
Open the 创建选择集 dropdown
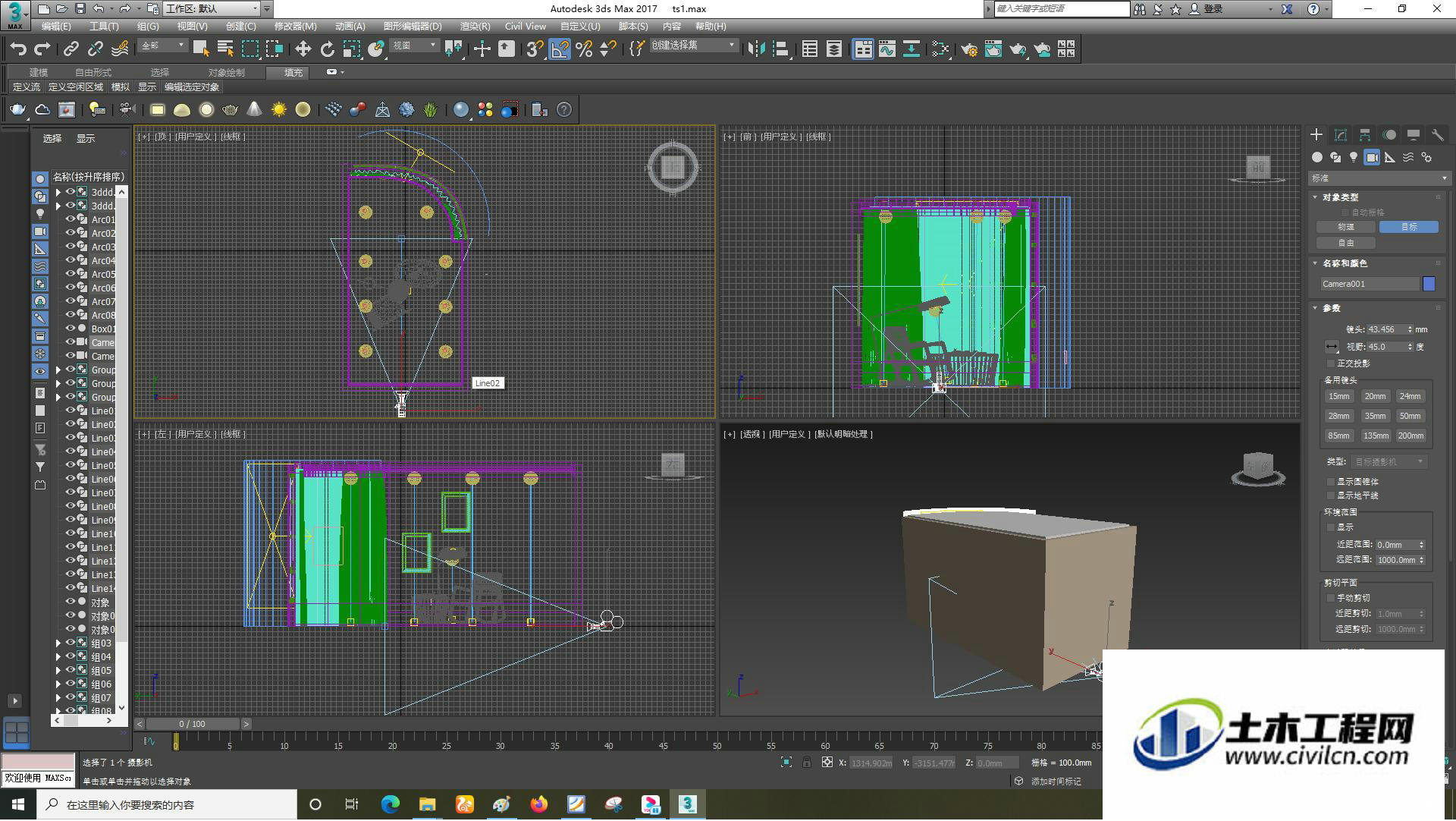(x=693, y=46)
